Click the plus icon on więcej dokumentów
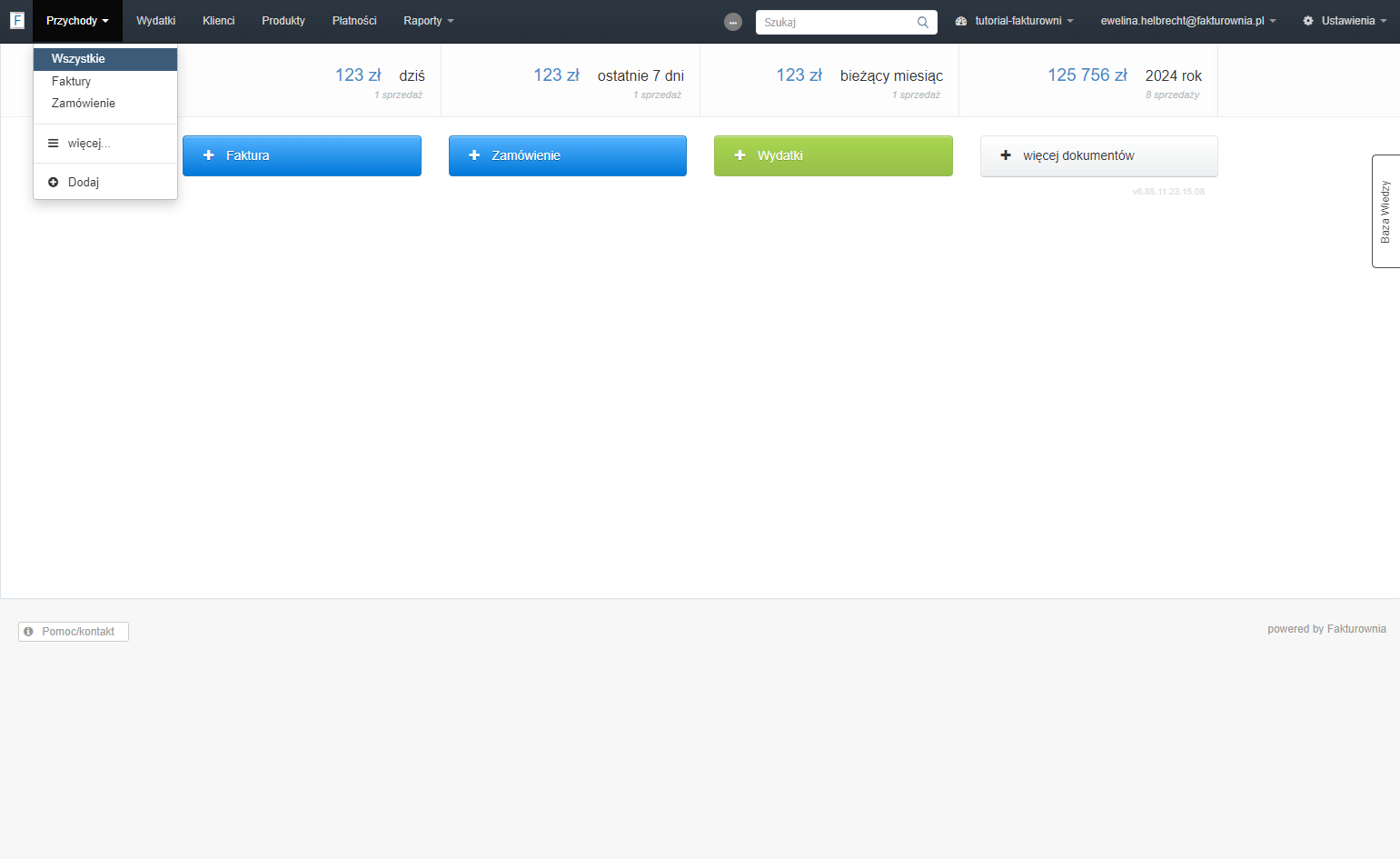Screen dimensions: 1400x859 (1006, 155)
